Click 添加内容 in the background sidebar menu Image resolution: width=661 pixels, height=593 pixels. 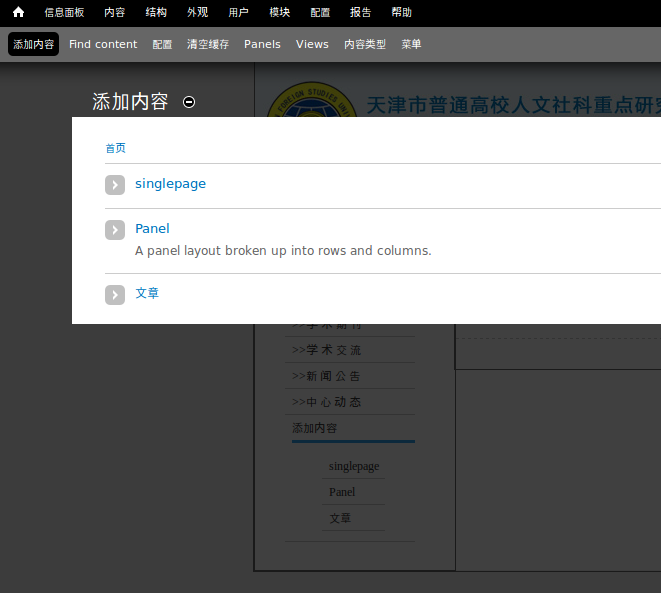pos(314,429)
